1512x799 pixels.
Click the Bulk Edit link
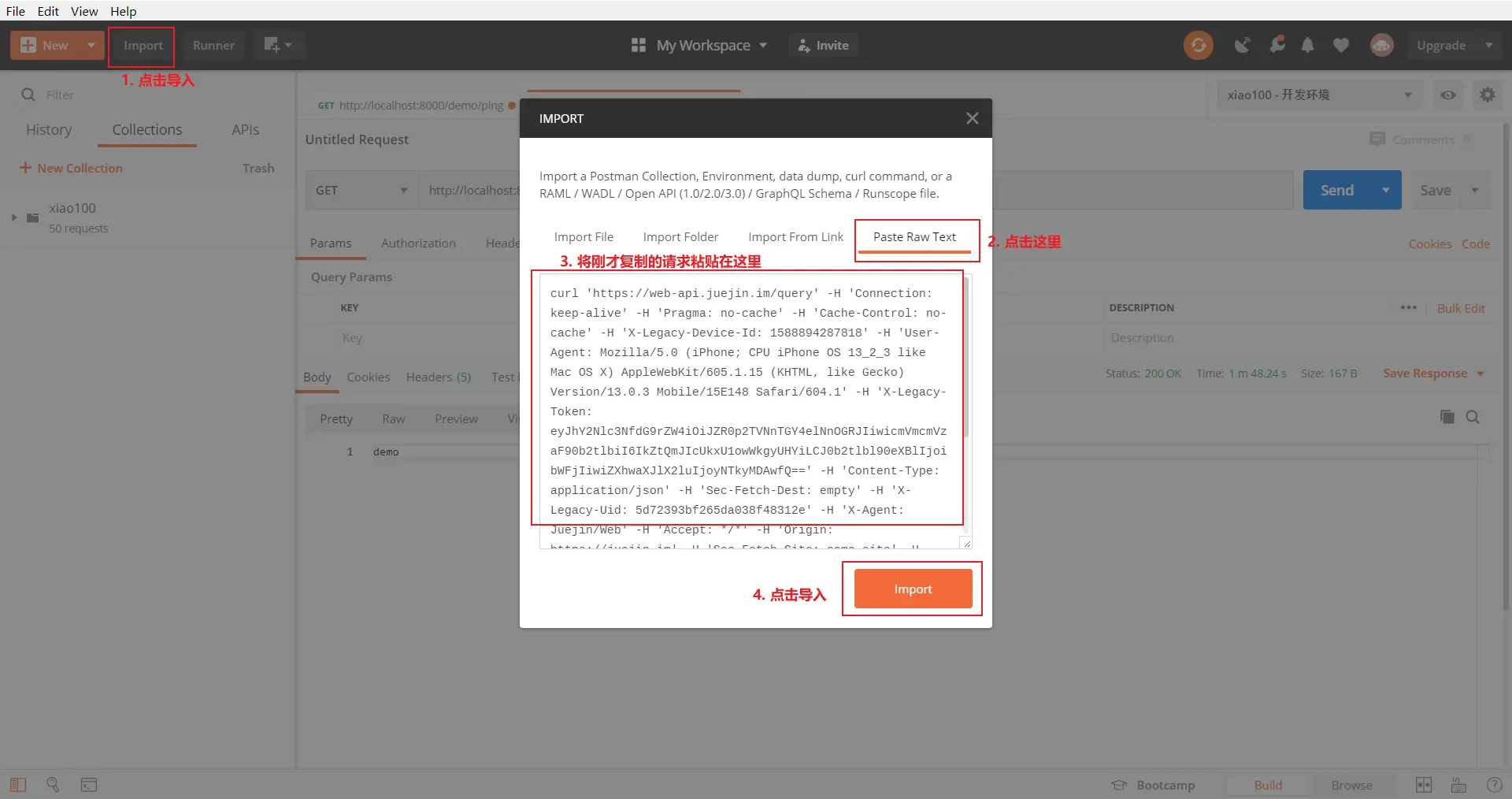[x=1461, y=308]
